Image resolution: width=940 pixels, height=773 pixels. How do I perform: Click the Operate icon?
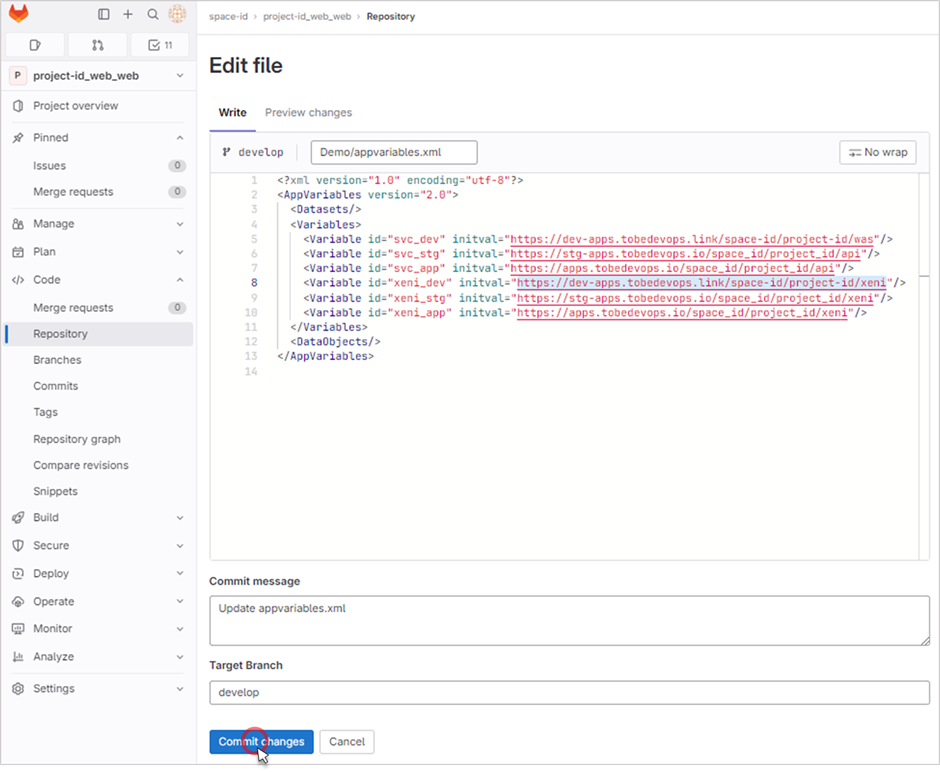[x=18, y=601]
